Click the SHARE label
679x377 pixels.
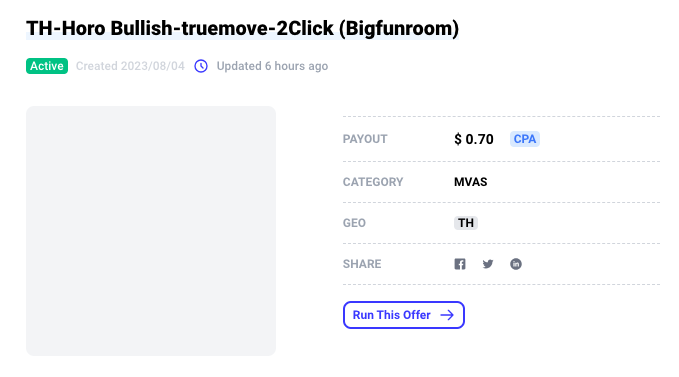pyautogui.click(x=362, y=264)
